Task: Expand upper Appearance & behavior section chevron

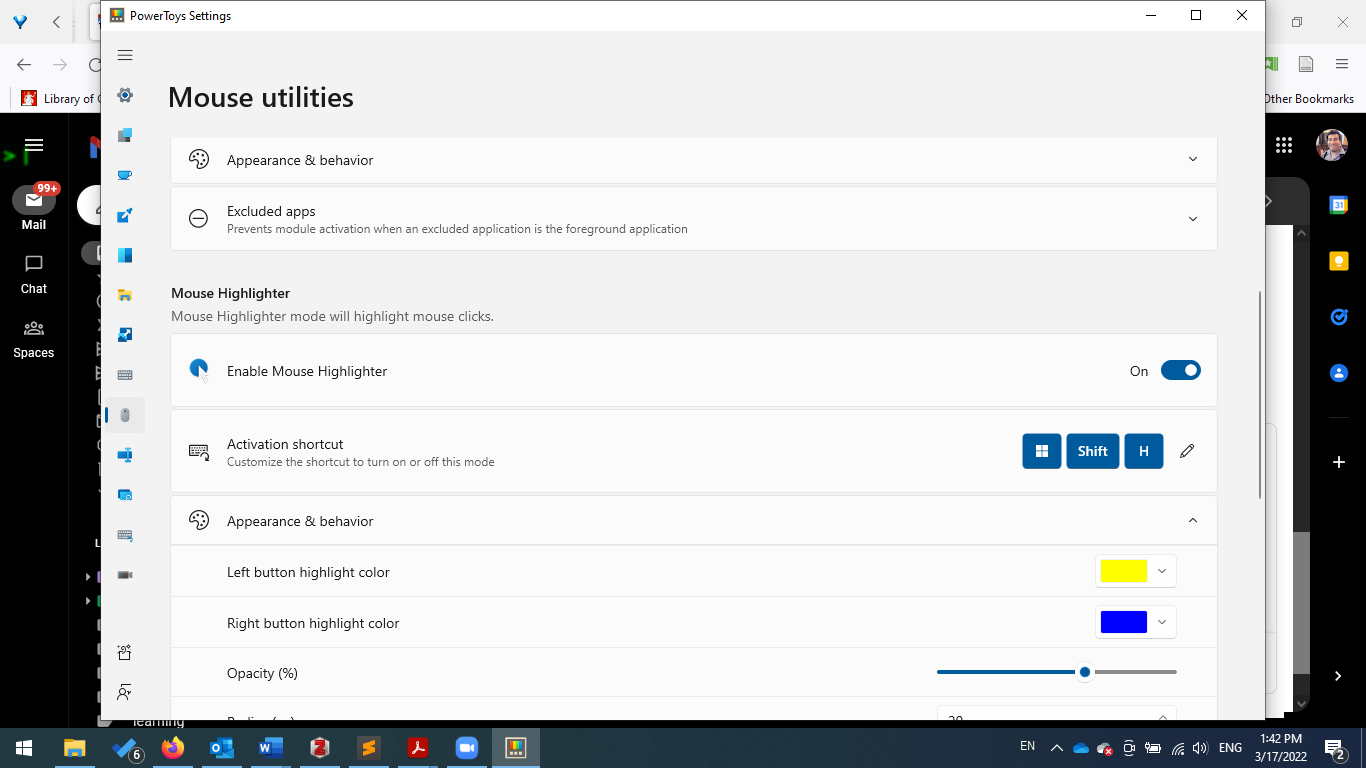Action: (1193, 159)
